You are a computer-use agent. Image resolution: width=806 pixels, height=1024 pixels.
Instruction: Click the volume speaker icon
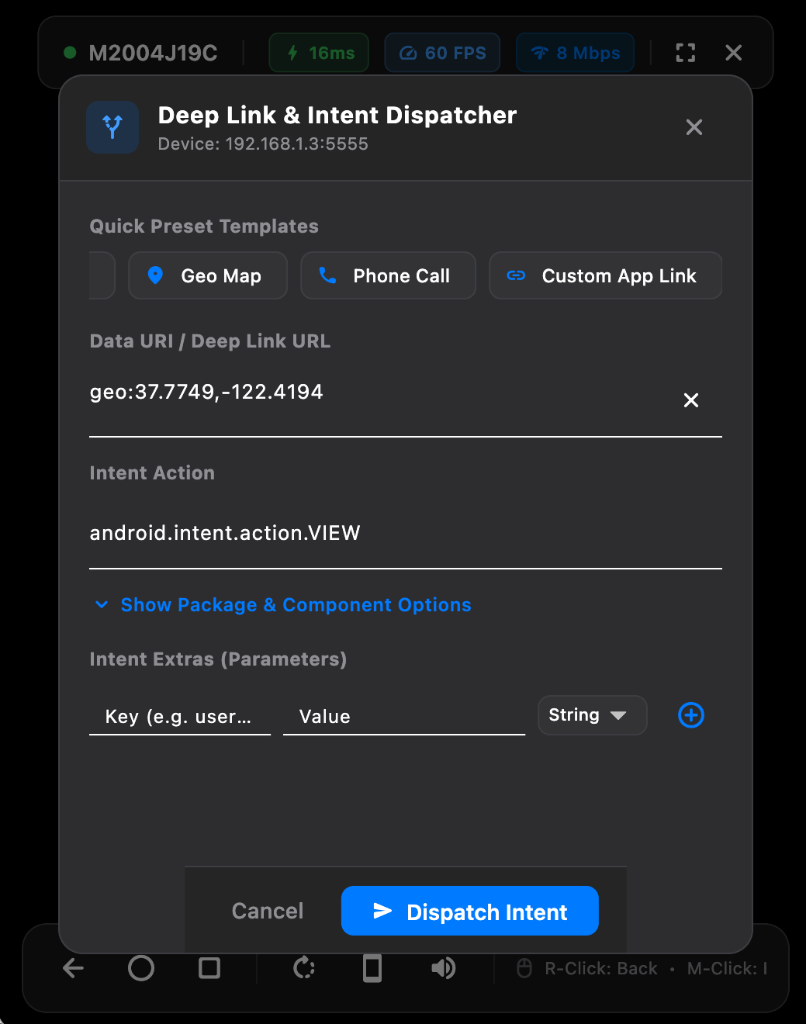point(443,968)
